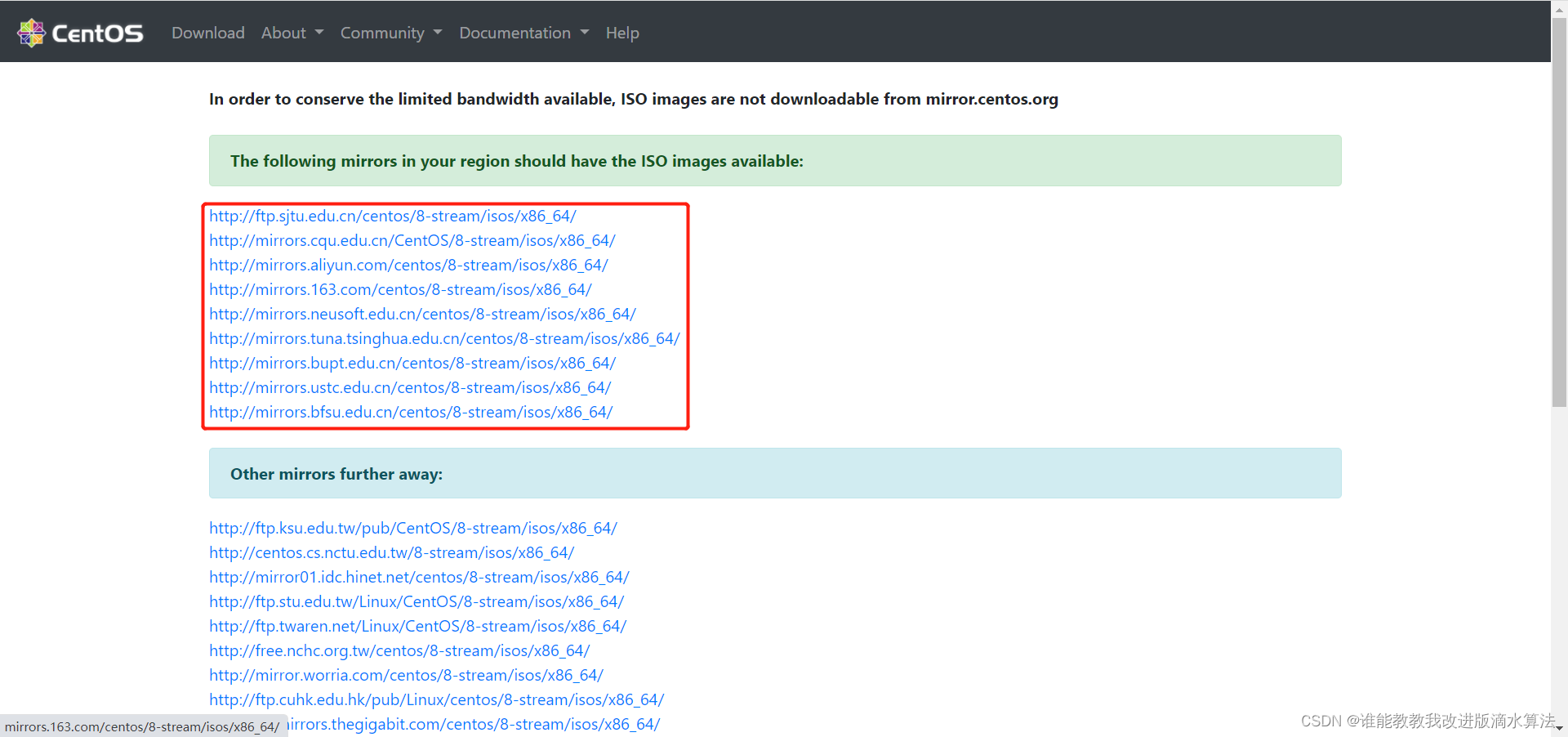This screenshot has height=737, width=1568.
Task: Click the bandwidth notice heading text
Action: (x=634, y=99)
